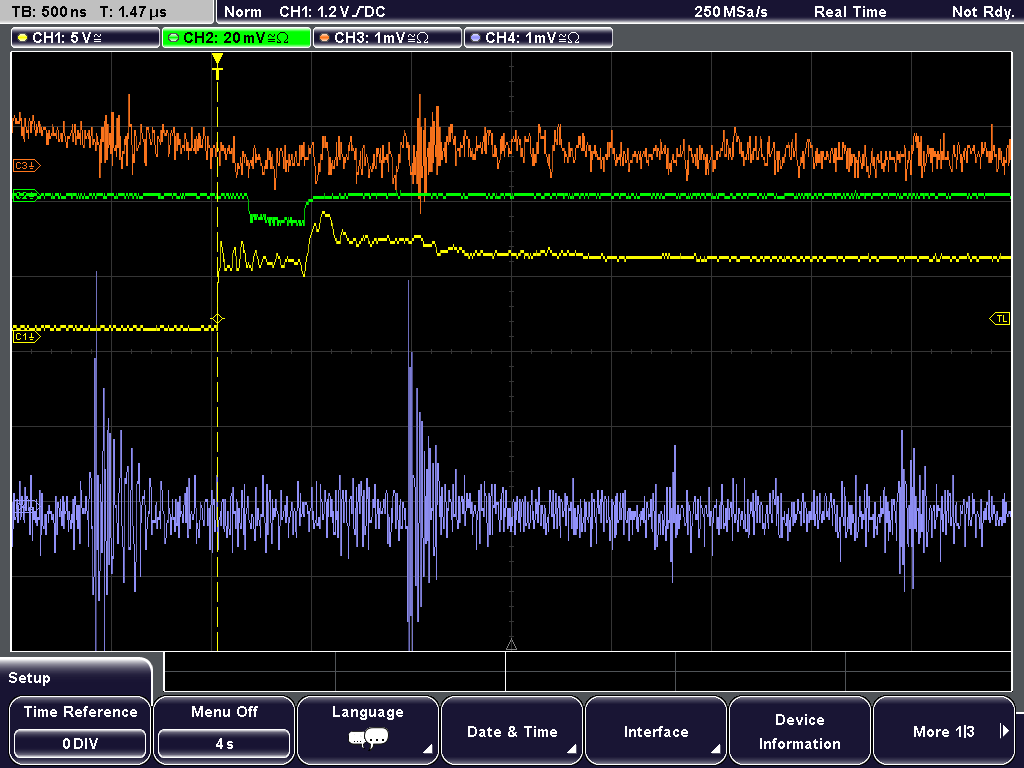
Task: Click the speech bubble language icon
Action: 368,739
